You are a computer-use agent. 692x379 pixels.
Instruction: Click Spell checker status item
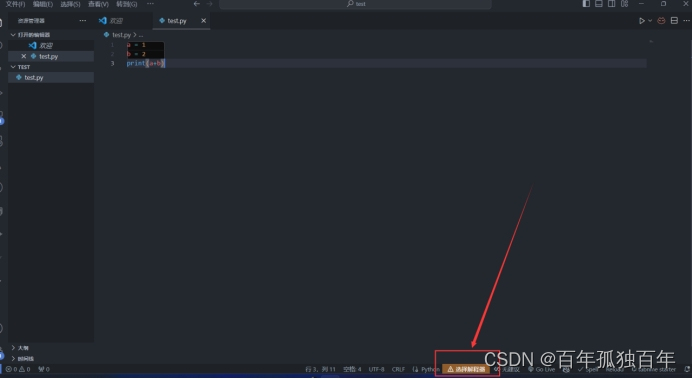[x=588, y=369]
